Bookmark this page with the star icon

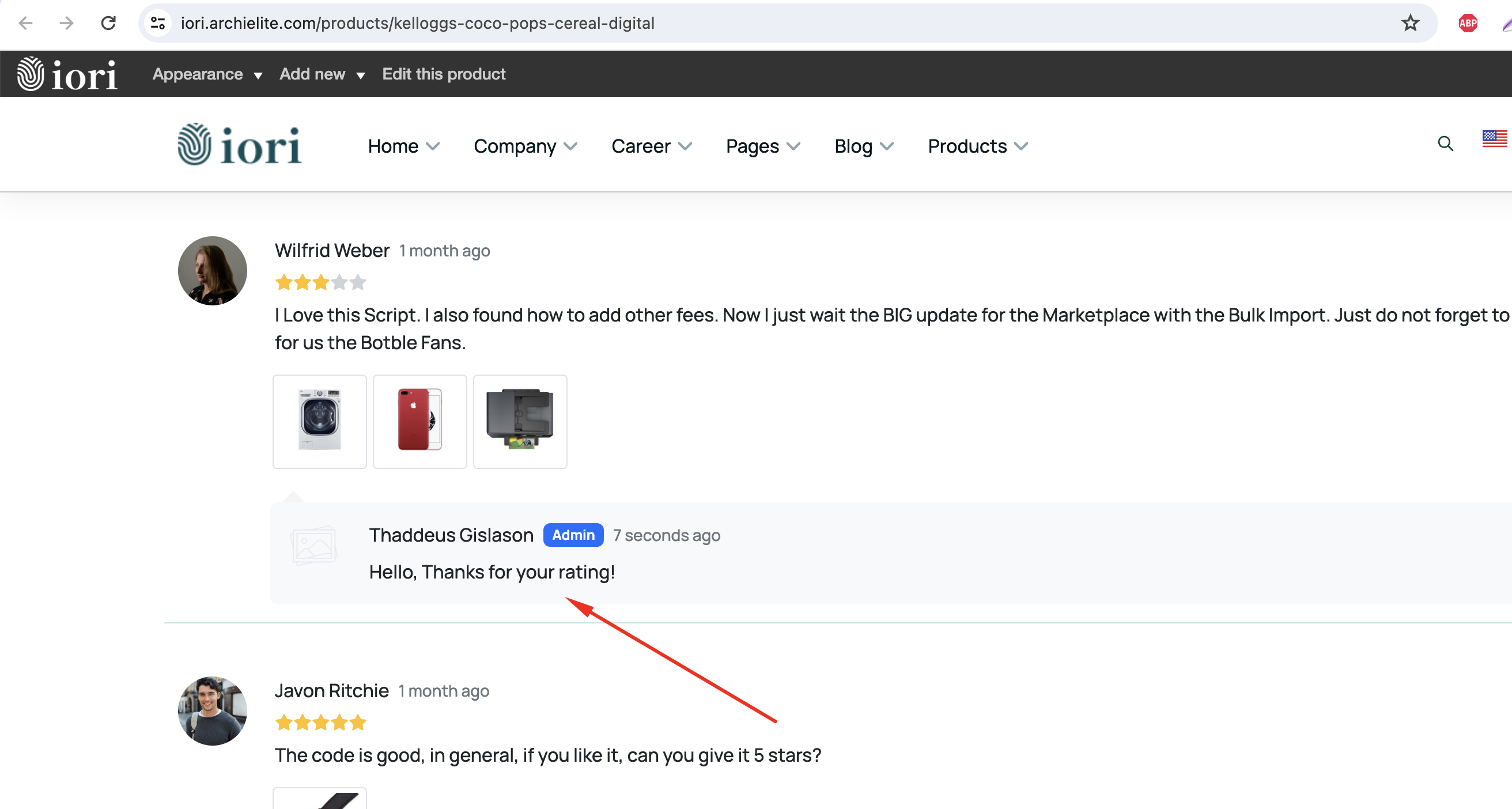pos(1410,23)
